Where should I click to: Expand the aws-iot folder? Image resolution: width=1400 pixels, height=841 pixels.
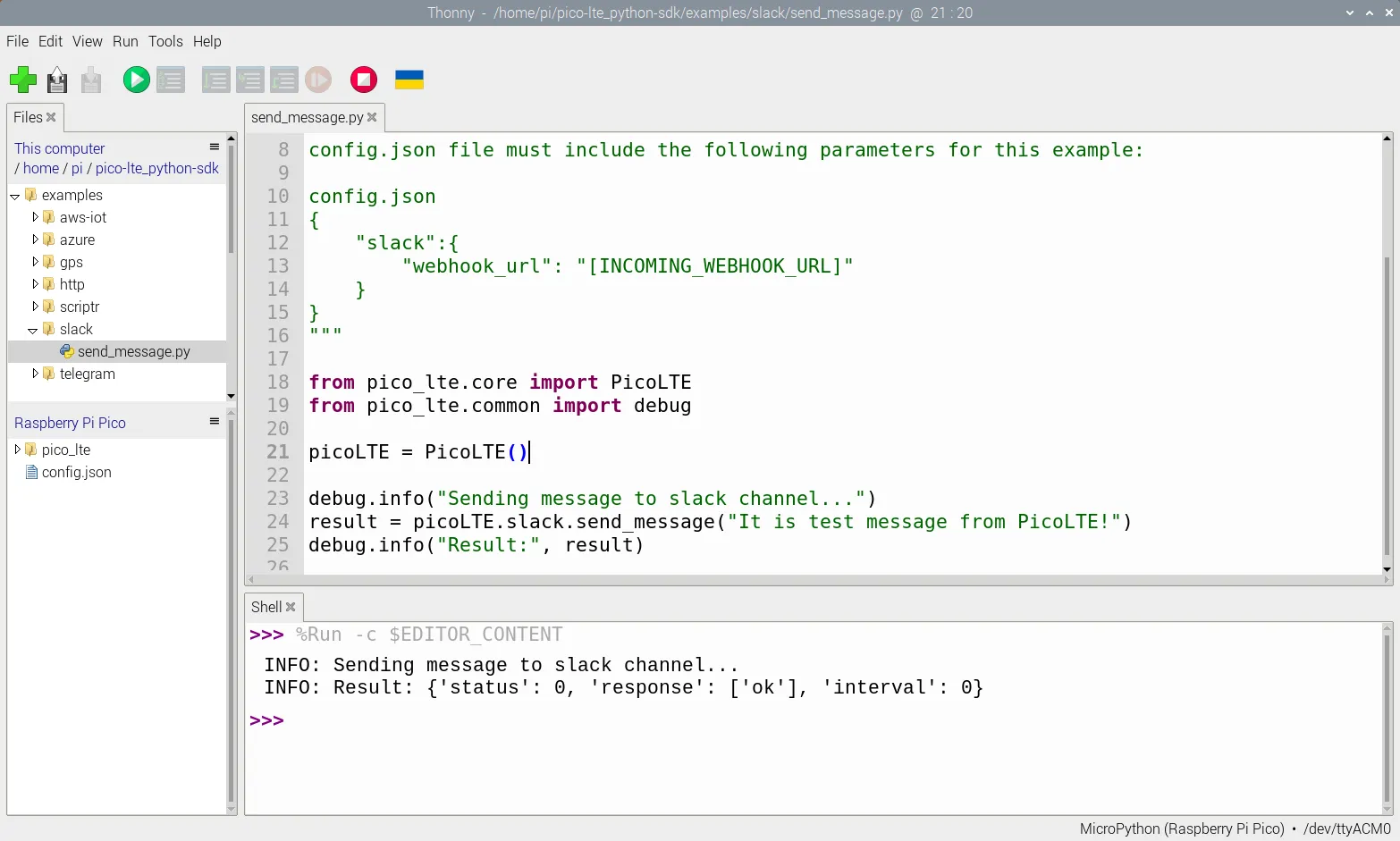tap(35, 217)
